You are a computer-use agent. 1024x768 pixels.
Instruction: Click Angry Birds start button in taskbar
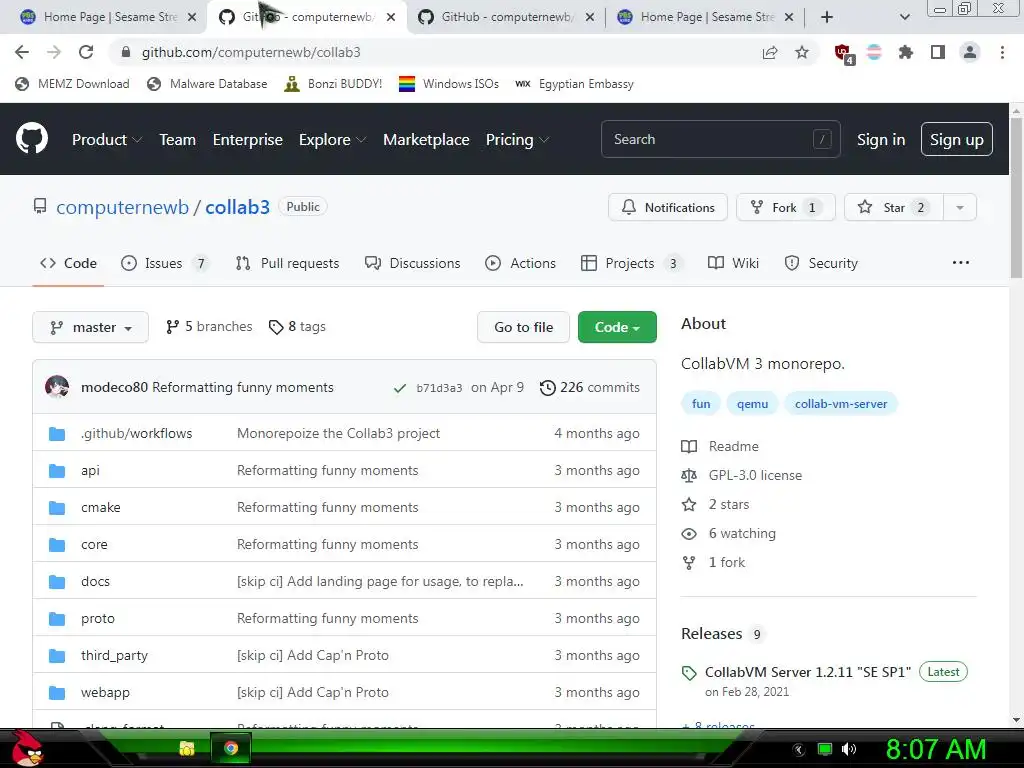click(x=27, y=748)
